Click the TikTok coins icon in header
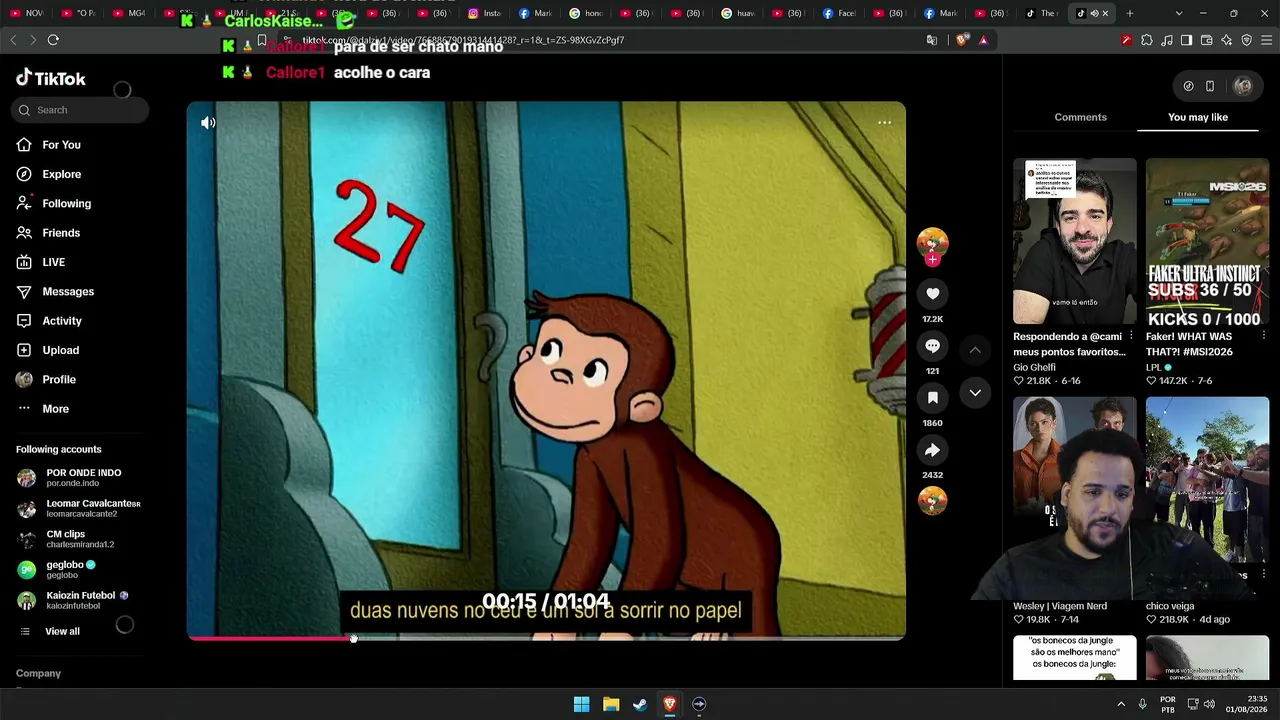 [1188, 86]
